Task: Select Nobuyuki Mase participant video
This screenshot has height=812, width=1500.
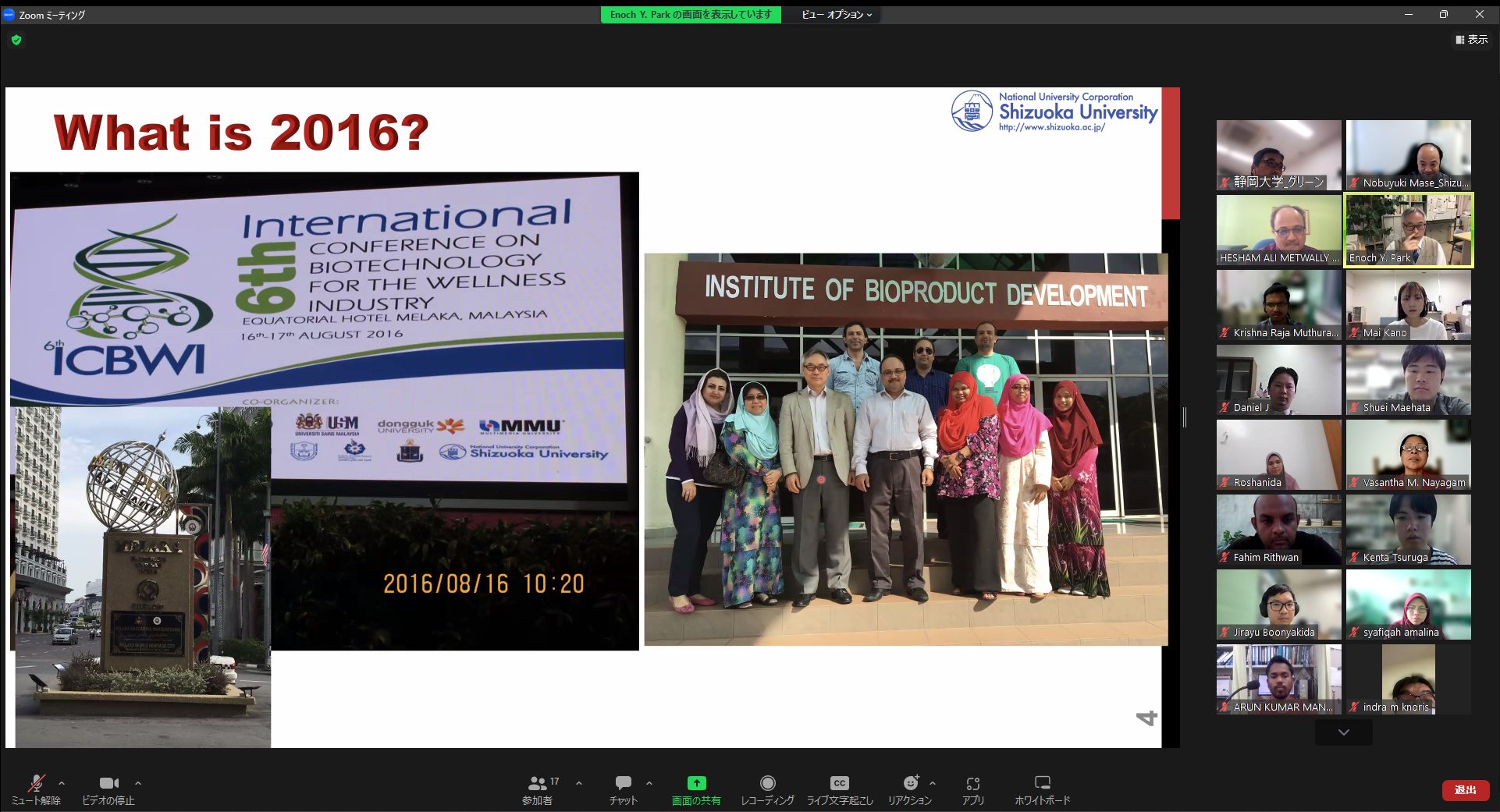Action: pos(1408,154)
